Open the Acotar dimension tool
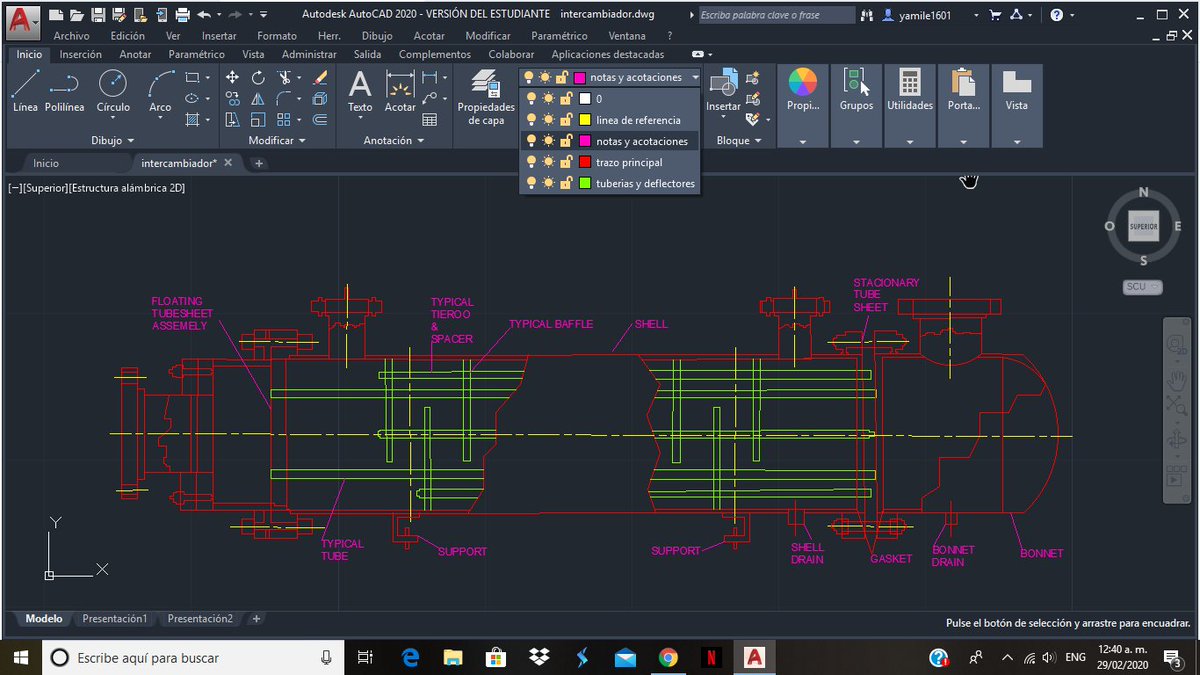The width and height of the screenshot is (1200, 675). click(x=400, y=90)
